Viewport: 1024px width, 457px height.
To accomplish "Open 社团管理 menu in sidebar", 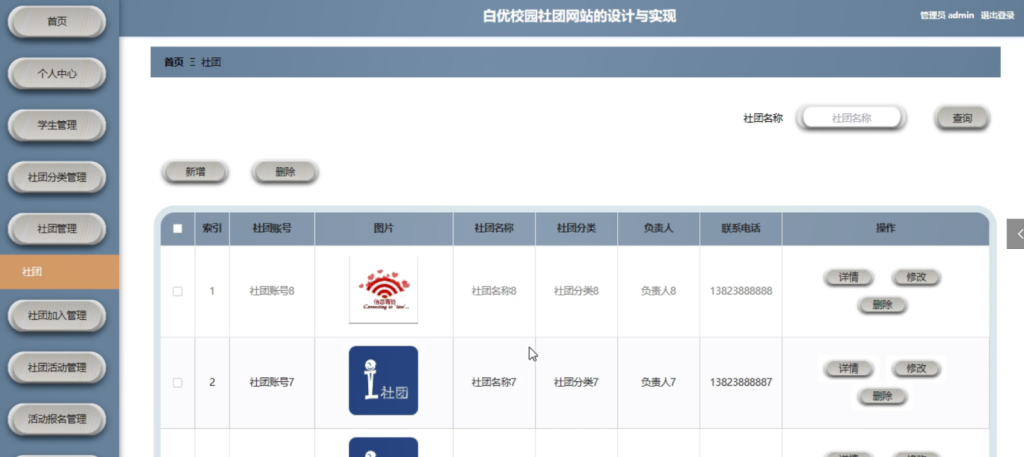I will [57, 229].
